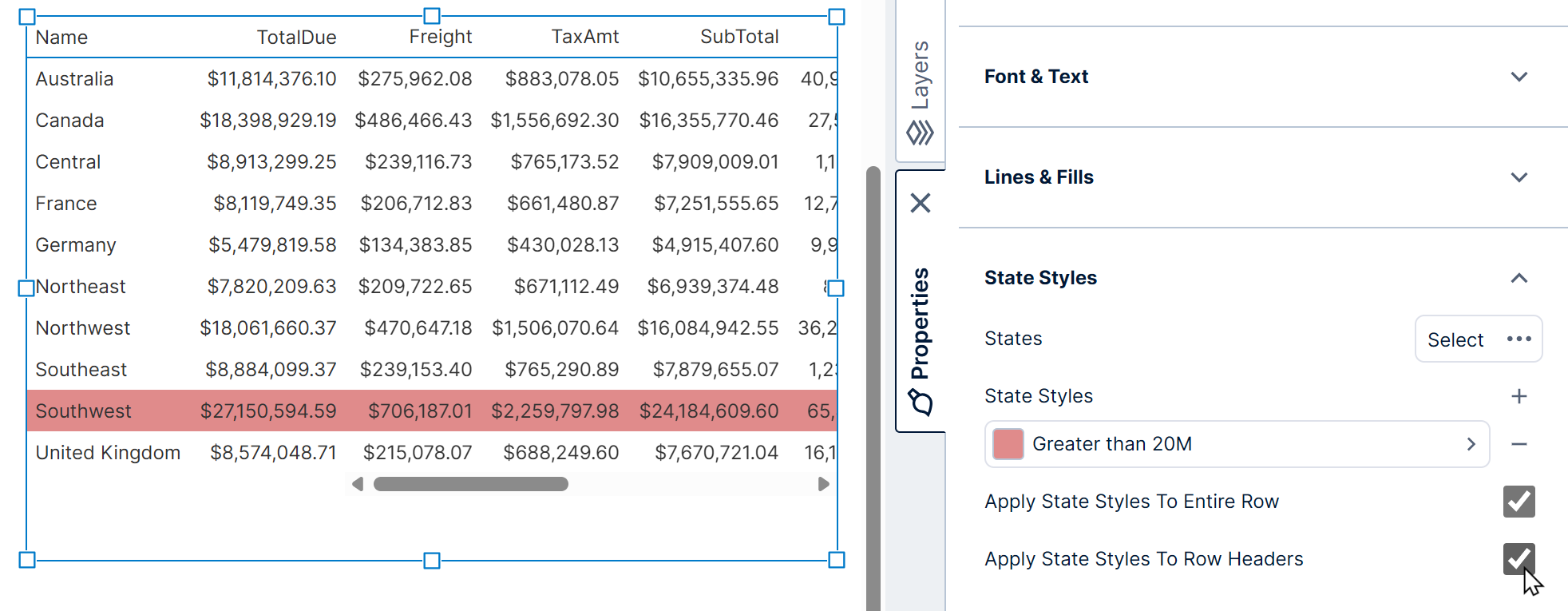The height and width of the screenshot is (611, 1568).
Task: Click the Layers stack icon
Action: pyautogui.click(x=920, y=132)
